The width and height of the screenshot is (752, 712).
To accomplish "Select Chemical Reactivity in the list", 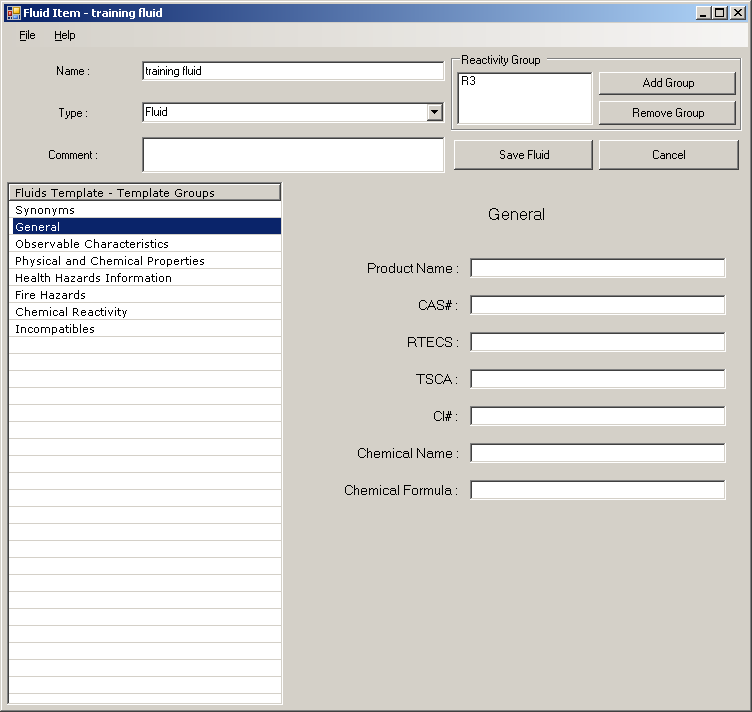I will coord(71,312).
